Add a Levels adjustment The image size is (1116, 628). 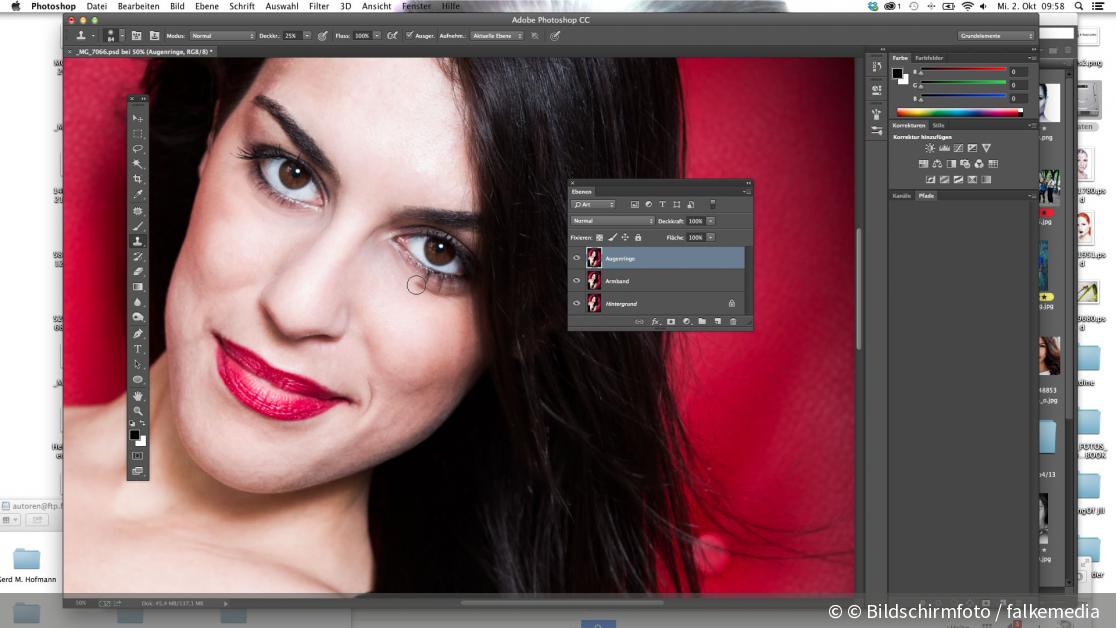(x=944, y=148)
